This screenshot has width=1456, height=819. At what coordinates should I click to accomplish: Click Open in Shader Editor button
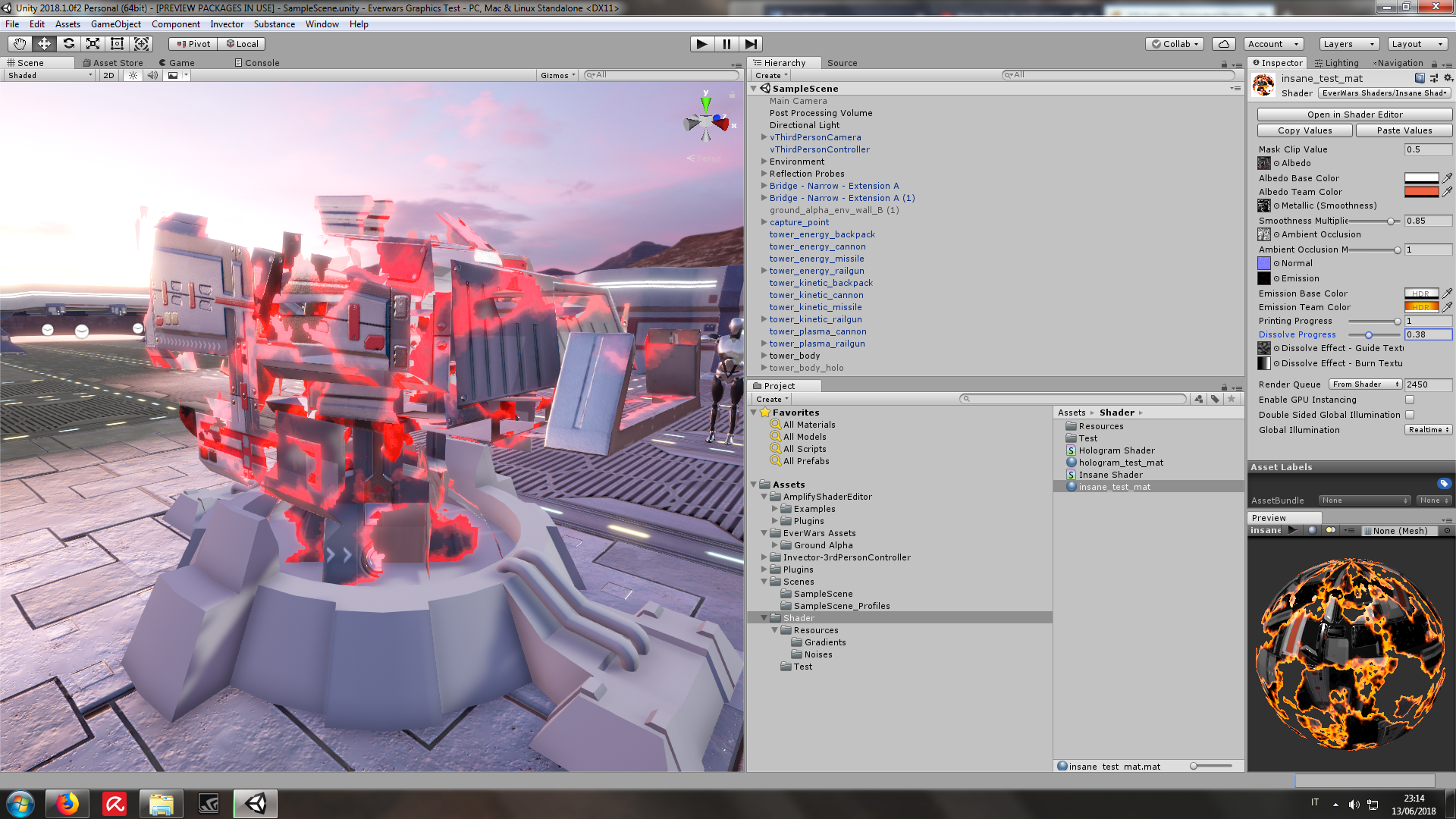pyautogui.click(x=1354, y=115)
